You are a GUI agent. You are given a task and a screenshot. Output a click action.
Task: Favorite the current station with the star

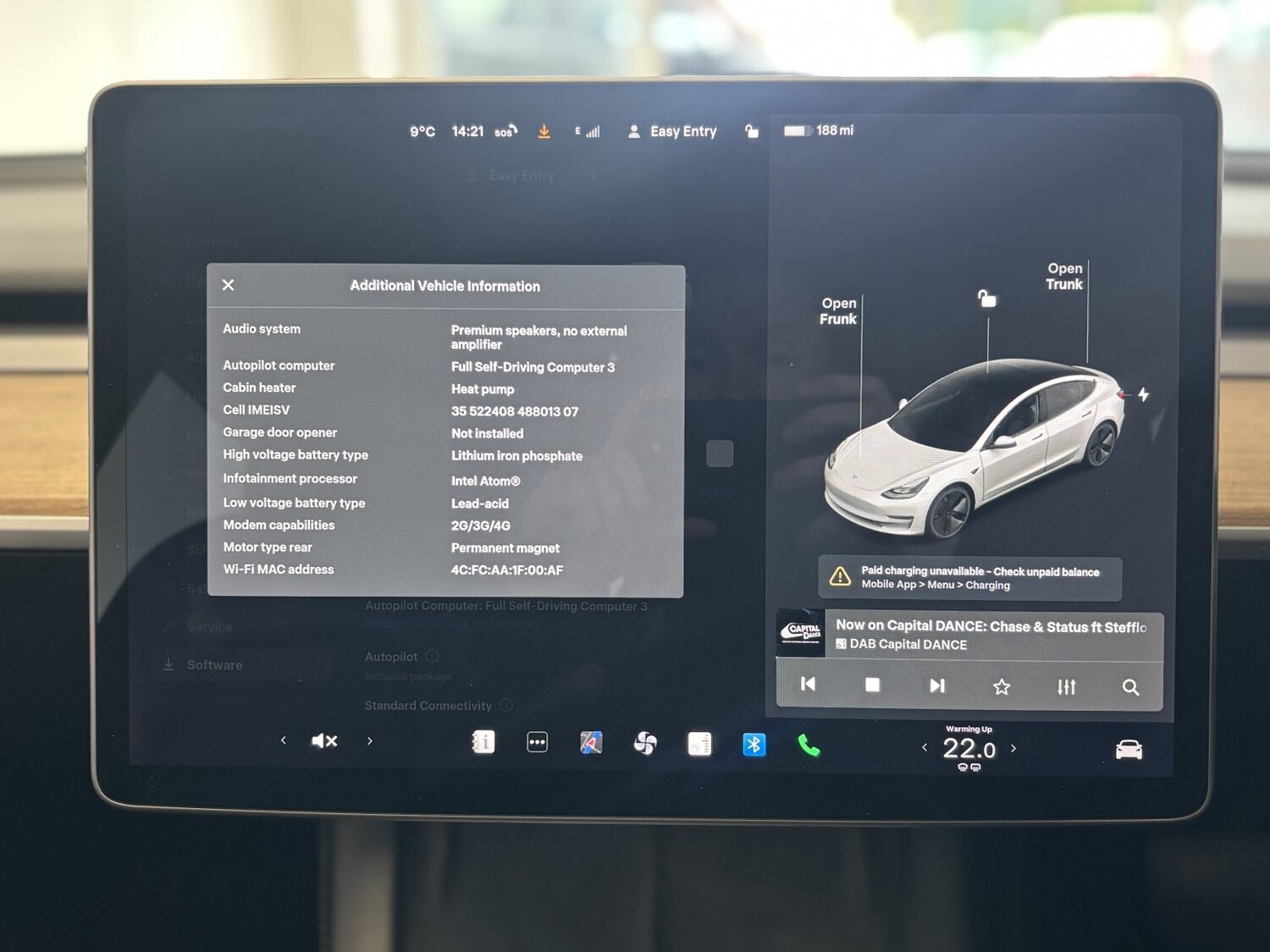1002,687
